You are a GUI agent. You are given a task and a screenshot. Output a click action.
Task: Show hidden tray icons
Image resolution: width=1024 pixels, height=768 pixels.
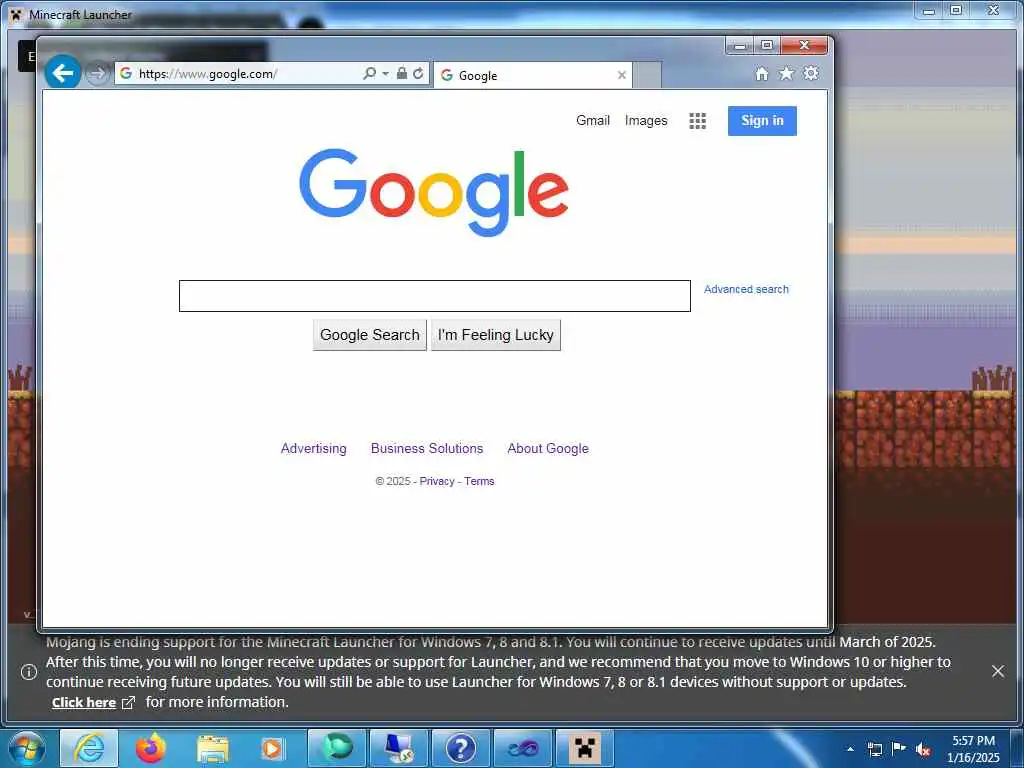tap(850, 749)
